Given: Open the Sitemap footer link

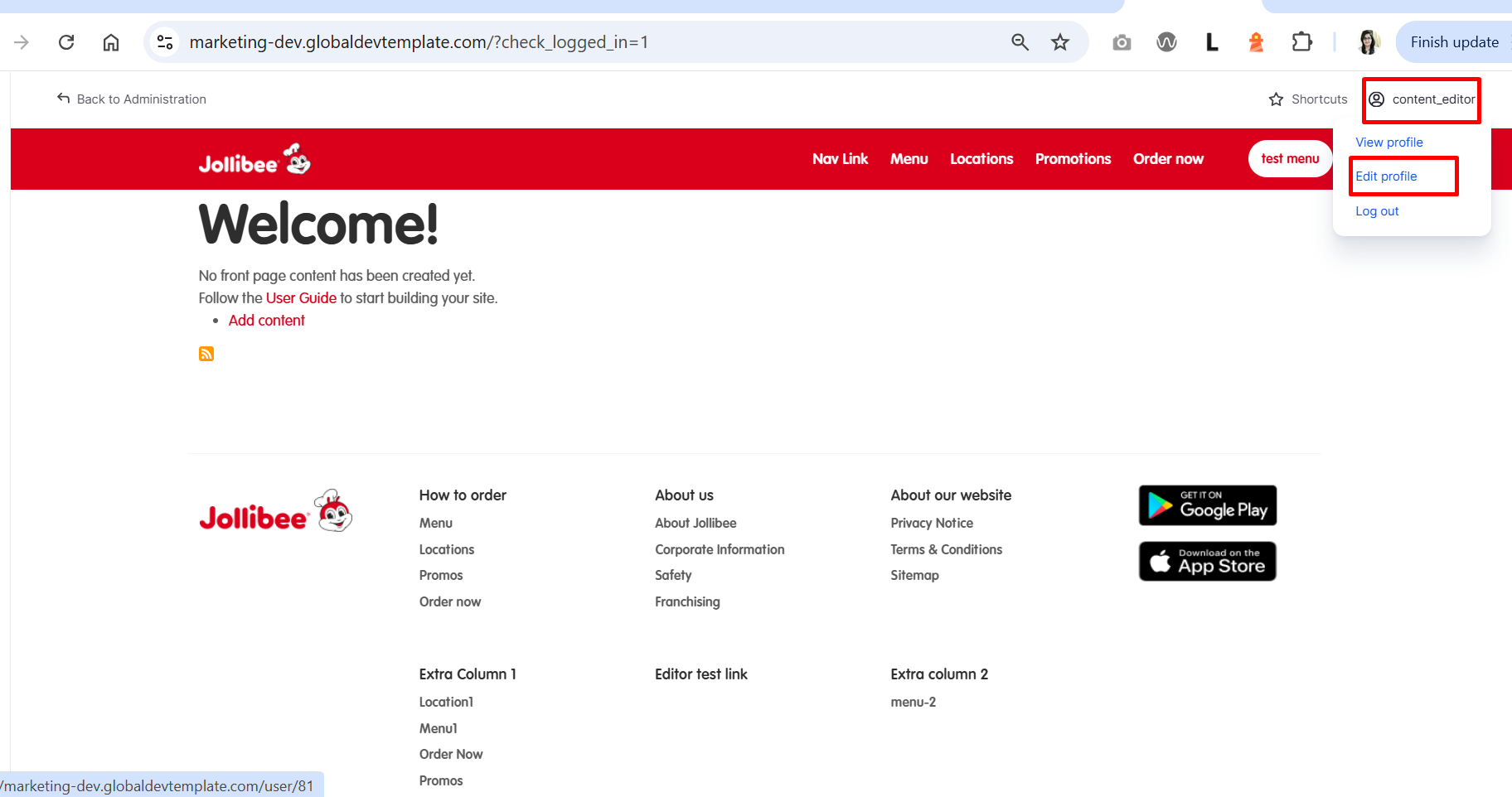Looking at the screenshot, I should pos(915,576).
